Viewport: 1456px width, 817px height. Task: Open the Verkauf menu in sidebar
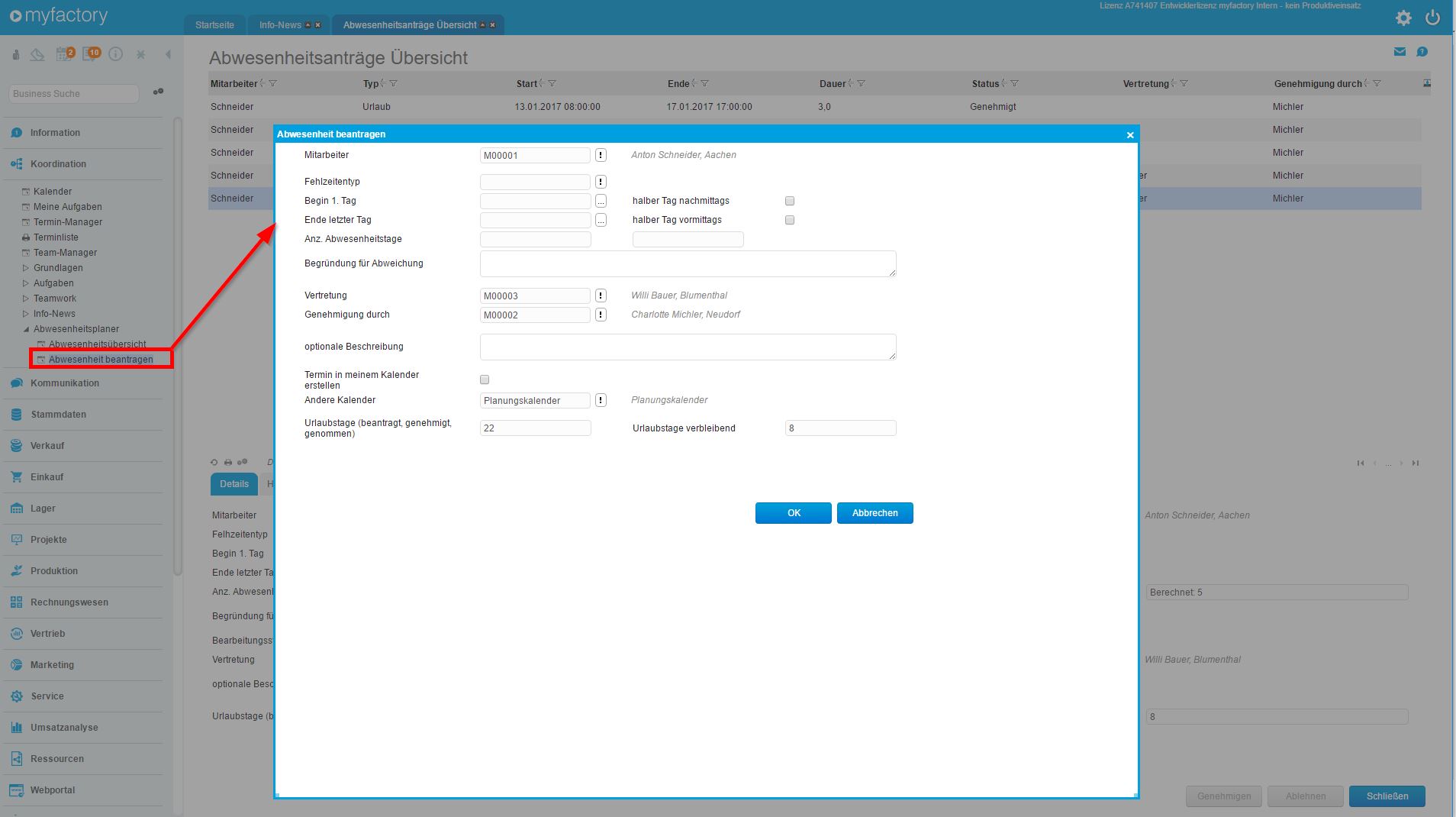coord(47,446)
